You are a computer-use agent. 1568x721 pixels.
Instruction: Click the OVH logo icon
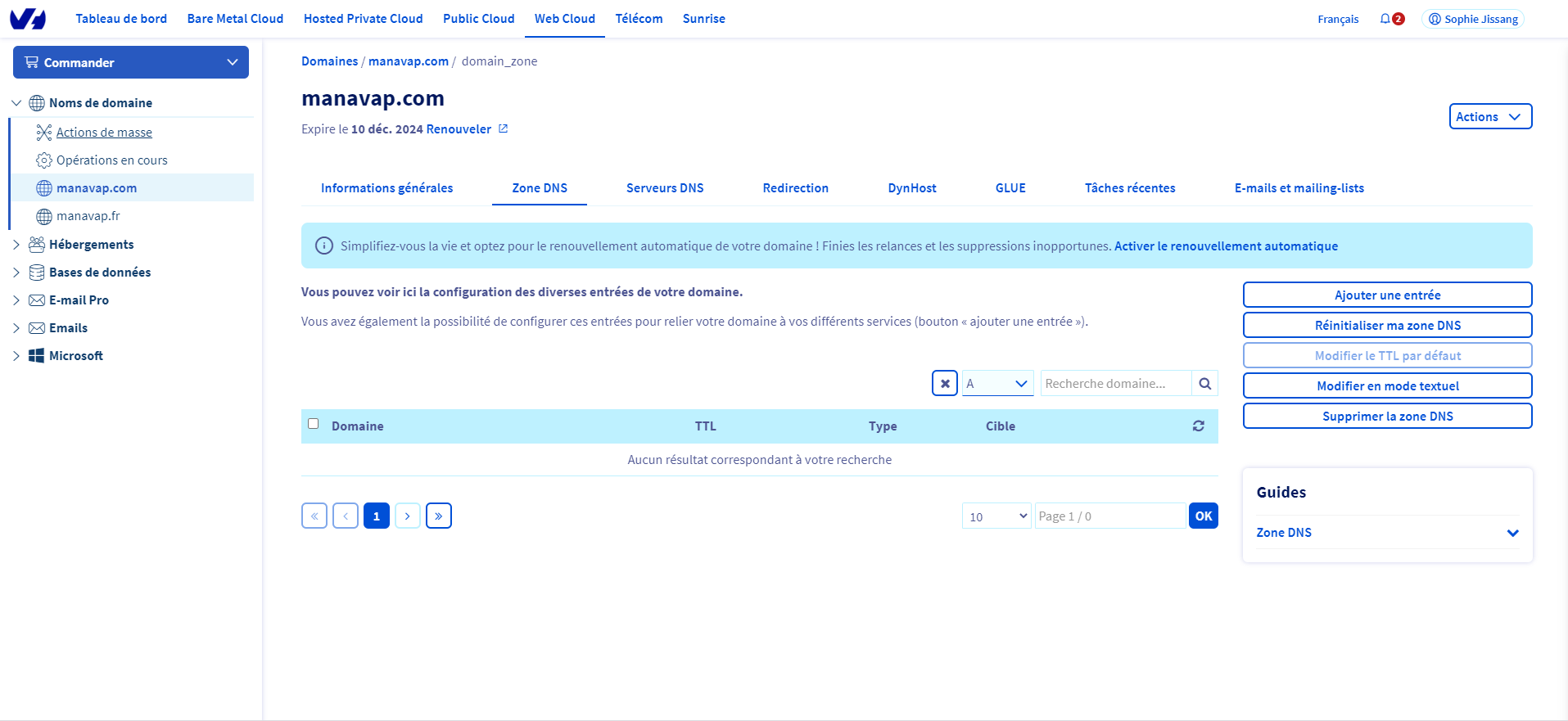(28, 19)
